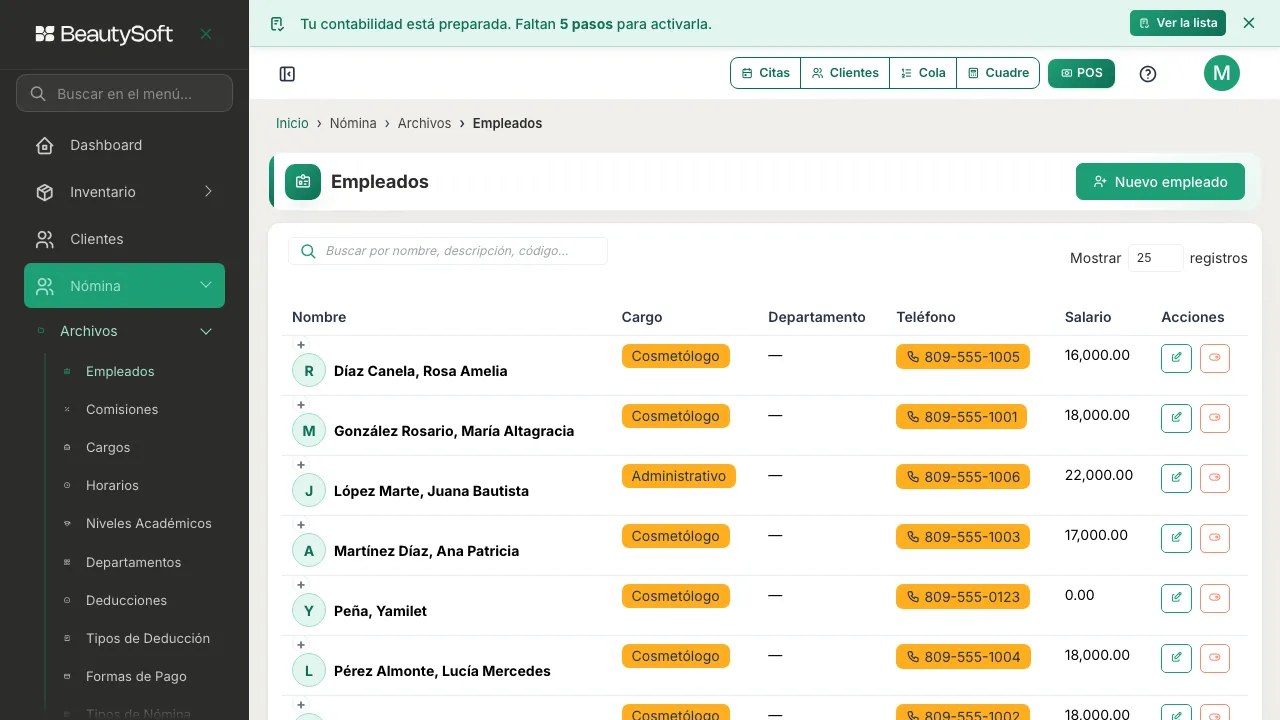Edit employee Díaz Canela, Rosa Amelia
This screenshot has height=720, width=1280.
coord(1176,358)
